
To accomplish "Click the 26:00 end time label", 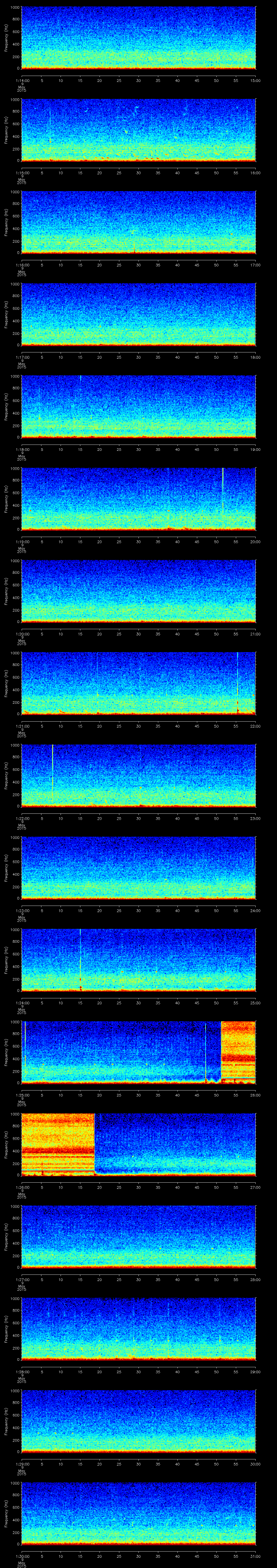I will 256,1095.
